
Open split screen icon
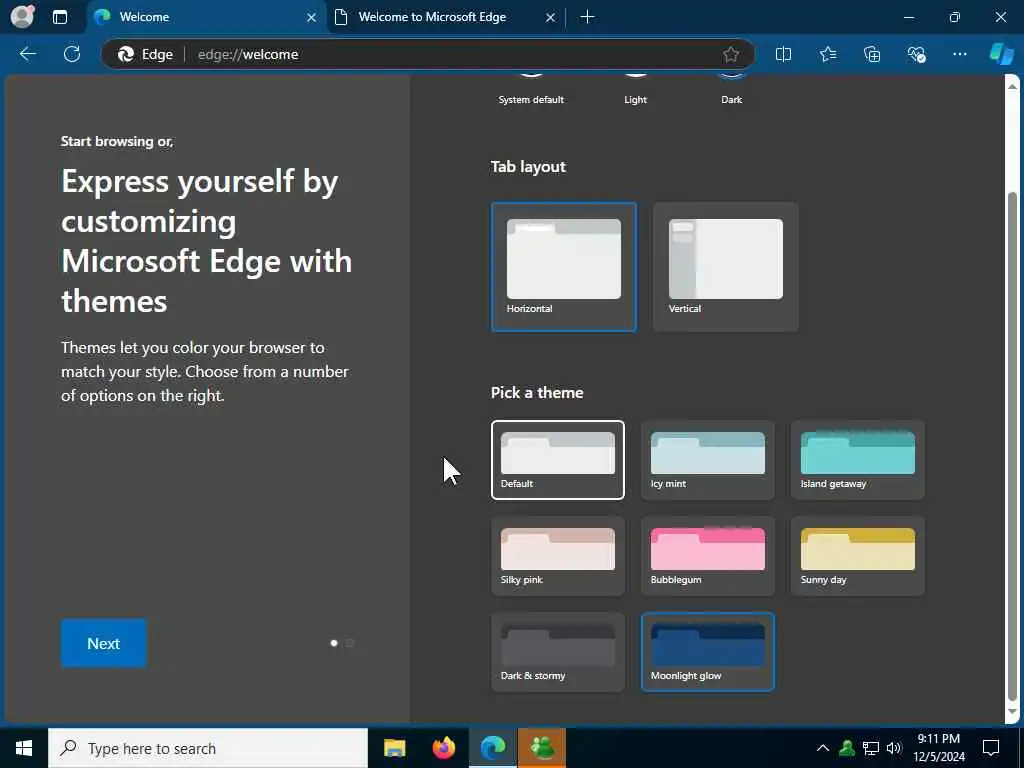tap(783, 54)
